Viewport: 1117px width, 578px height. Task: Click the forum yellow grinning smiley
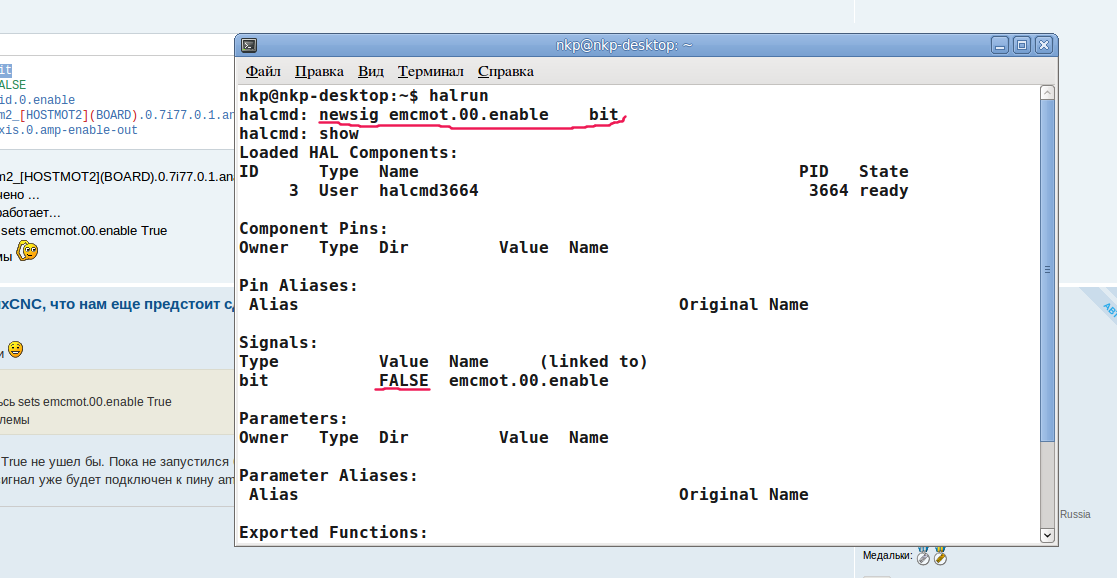pyautogui.click(x=15, y=350)
